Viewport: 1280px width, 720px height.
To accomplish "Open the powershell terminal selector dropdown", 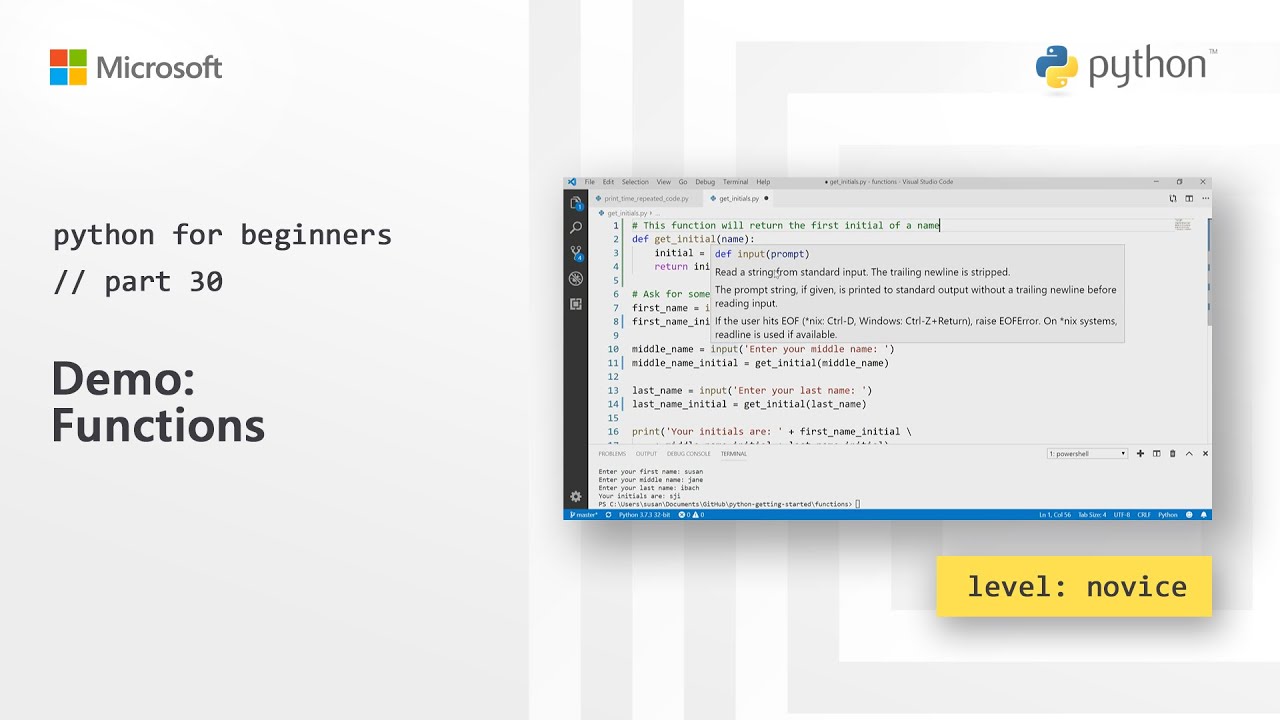I will 1087,454.
